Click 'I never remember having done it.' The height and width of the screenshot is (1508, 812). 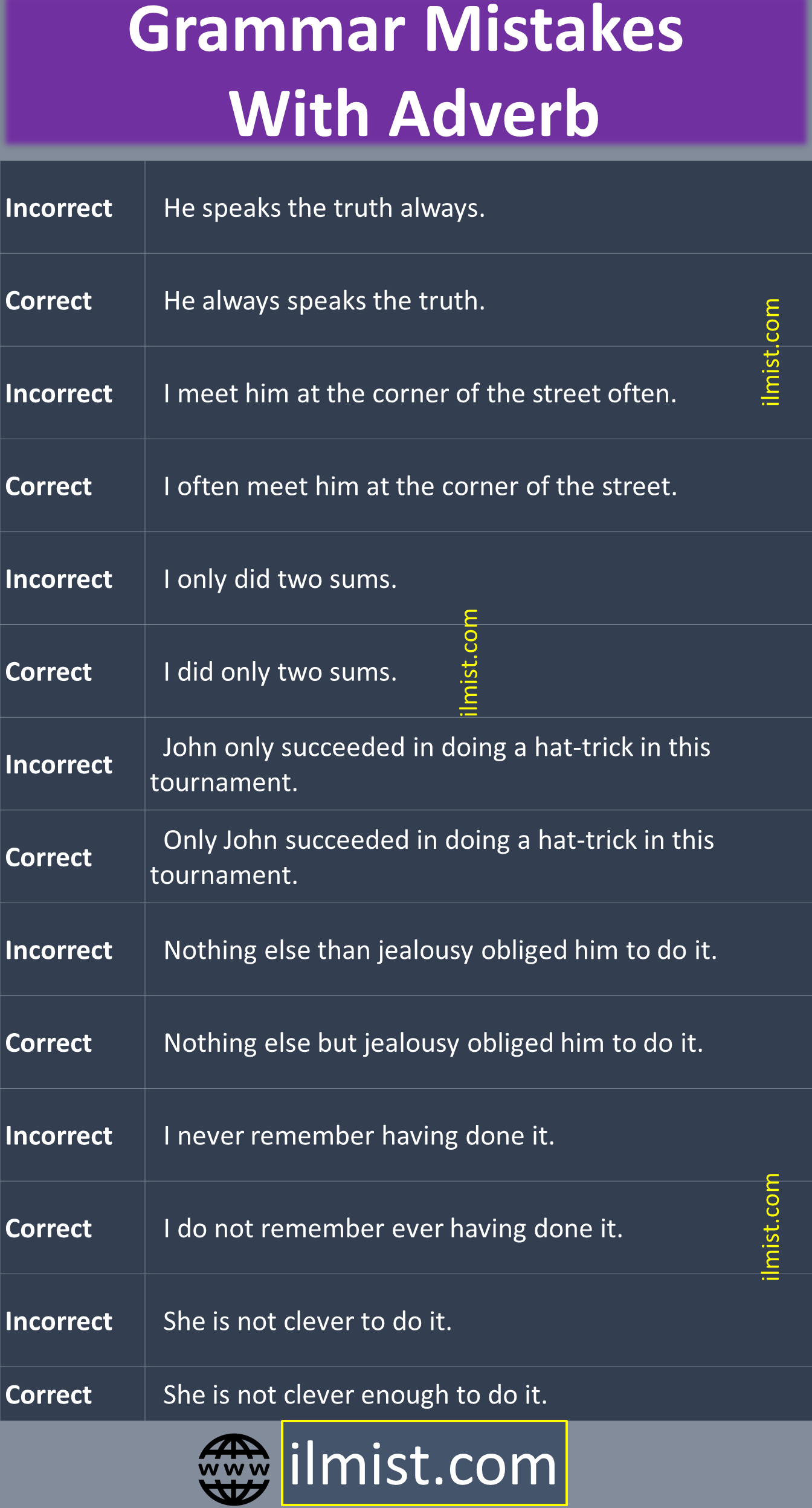click(359, 1136)
